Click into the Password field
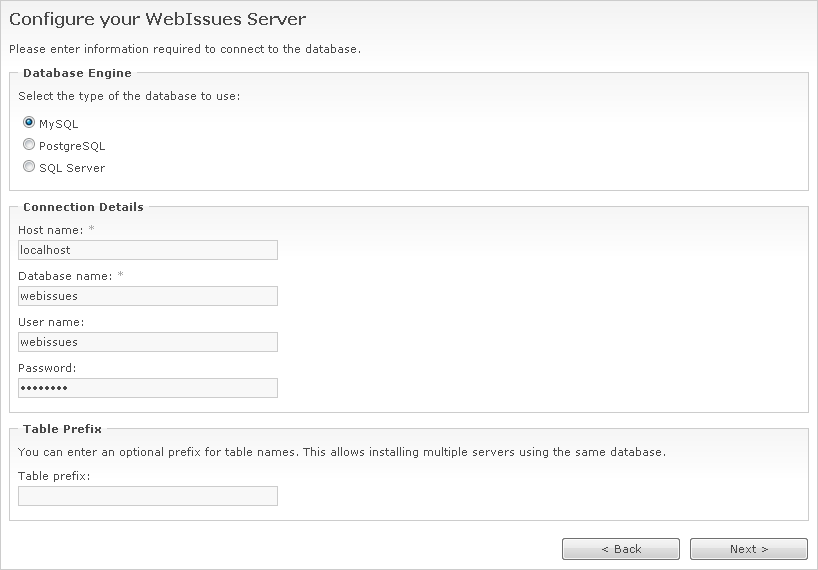The width and height of the screenshot is (818, 570). point(148,387)
